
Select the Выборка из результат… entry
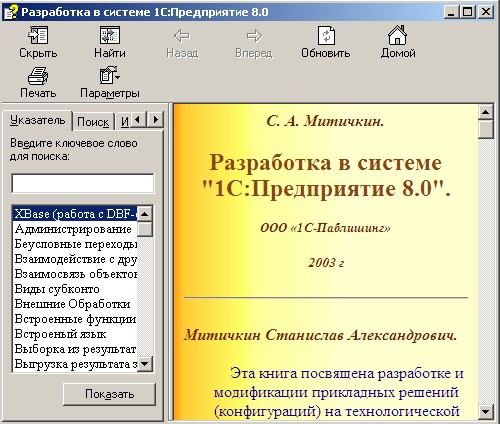tap(75, 349)
